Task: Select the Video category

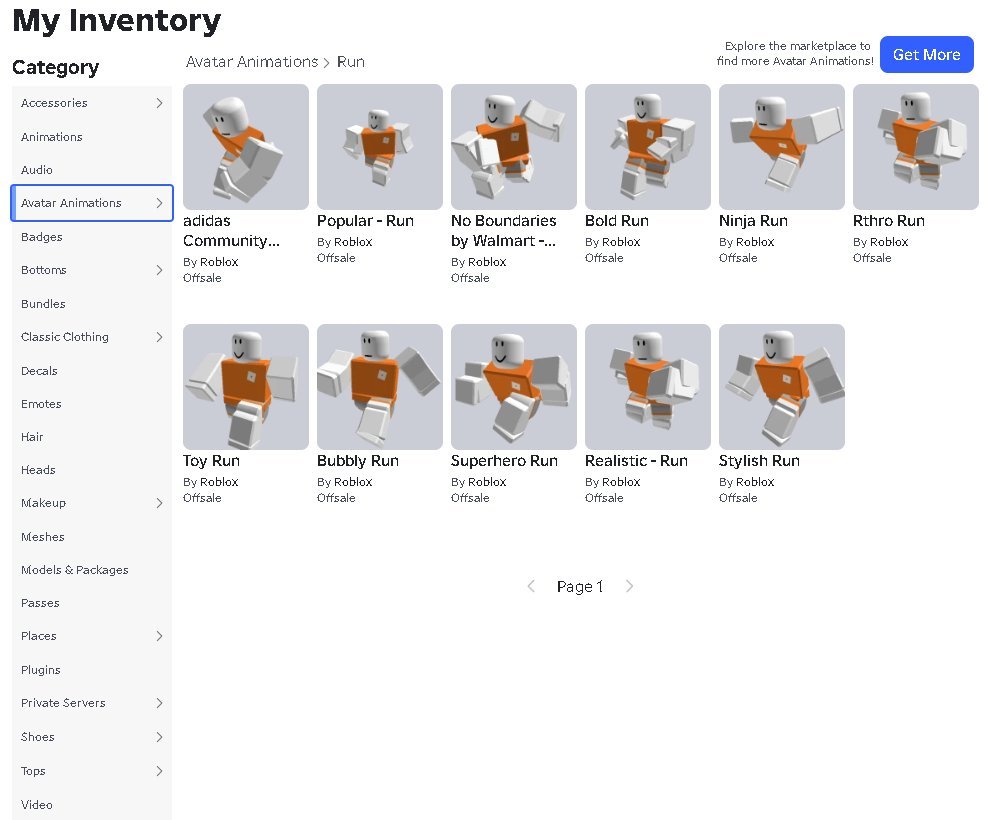Action: (x=91, y=805)
